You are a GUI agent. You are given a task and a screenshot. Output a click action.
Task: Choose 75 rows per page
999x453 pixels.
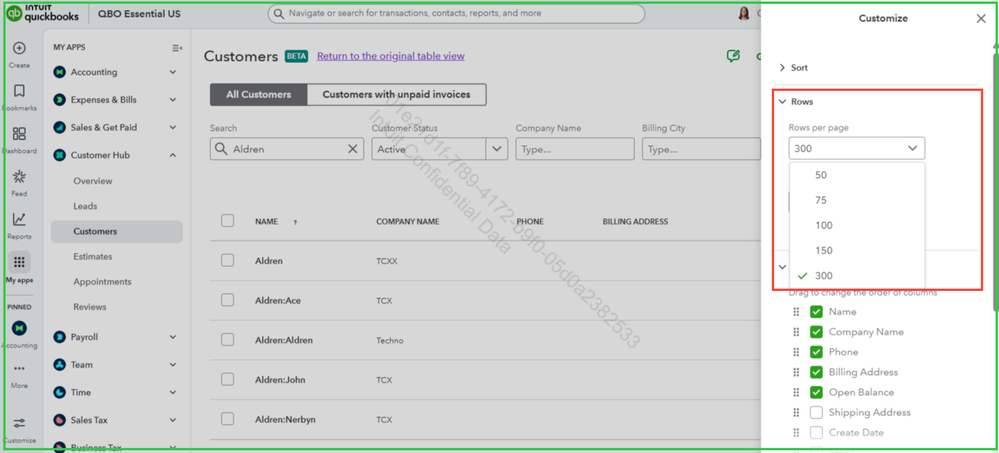click(x=856, y=200)
